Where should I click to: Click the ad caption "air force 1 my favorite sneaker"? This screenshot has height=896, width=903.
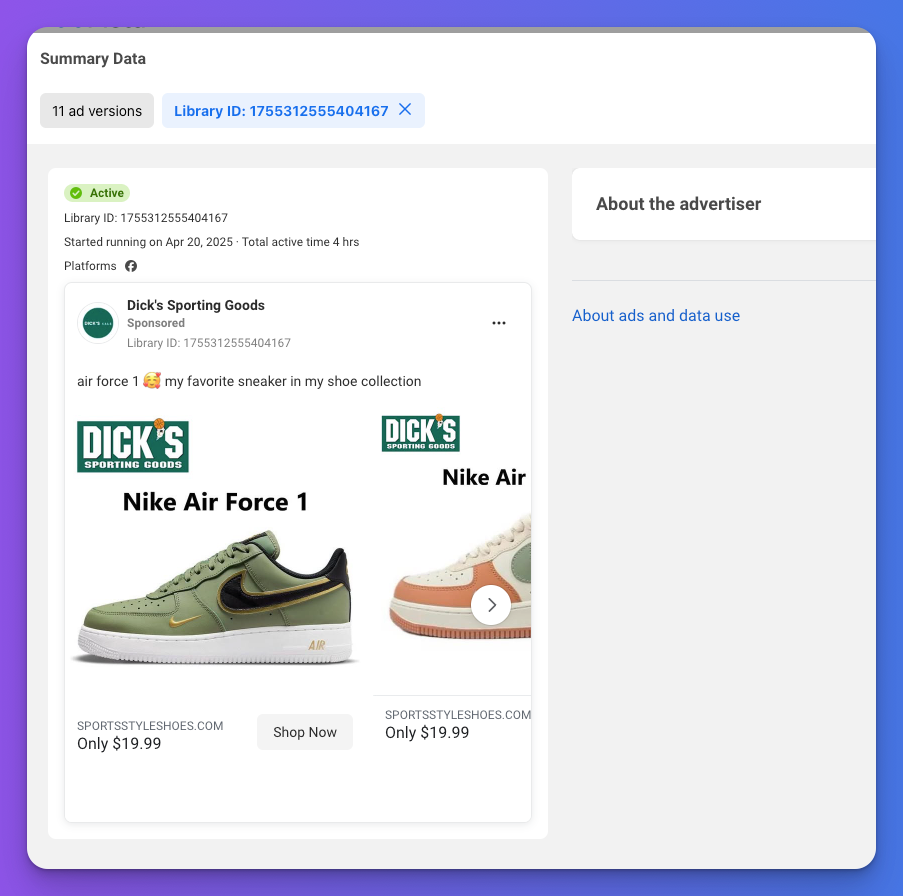click(249, 381)
